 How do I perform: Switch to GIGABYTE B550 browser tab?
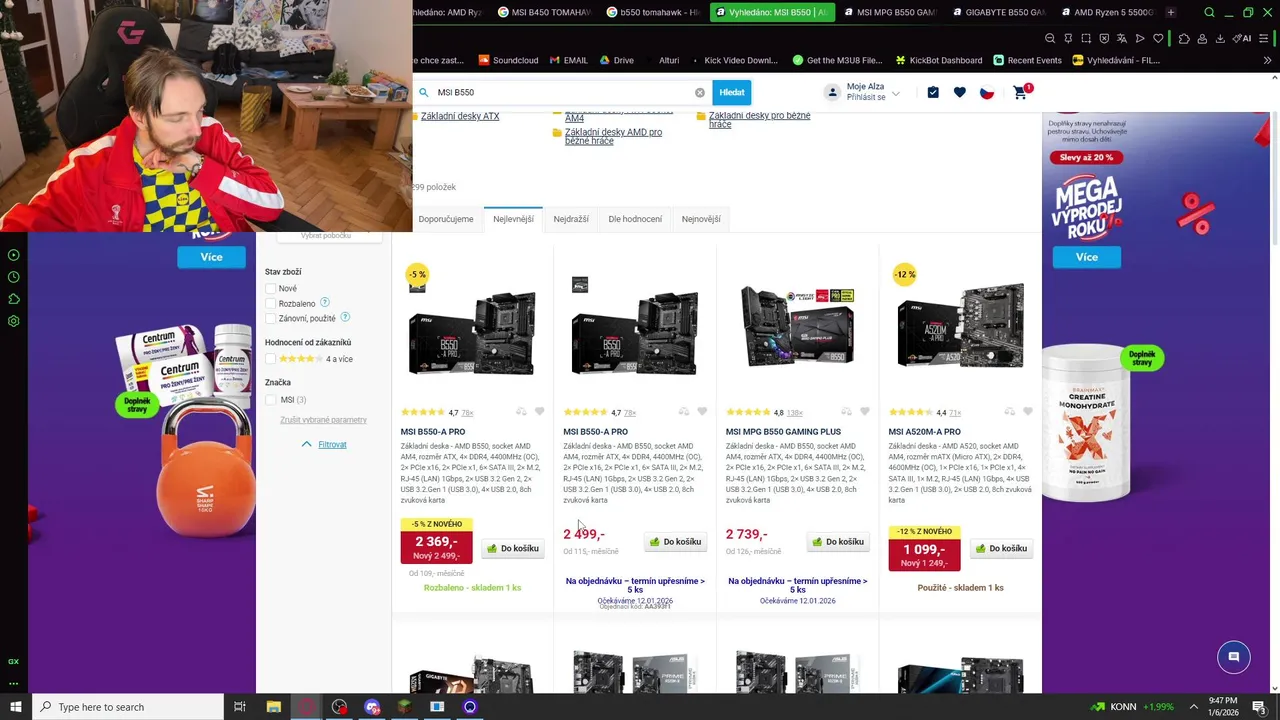998,12
